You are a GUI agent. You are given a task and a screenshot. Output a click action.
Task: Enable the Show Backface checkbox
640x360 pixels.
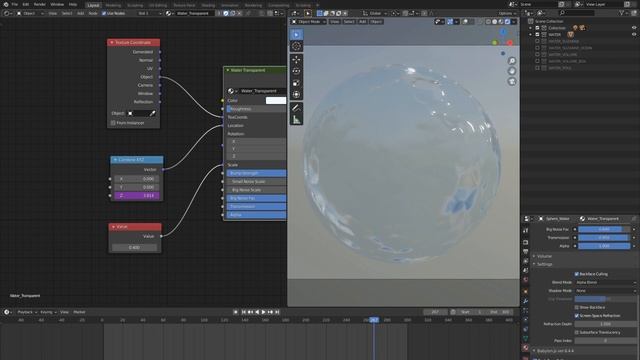click(577, 307)
